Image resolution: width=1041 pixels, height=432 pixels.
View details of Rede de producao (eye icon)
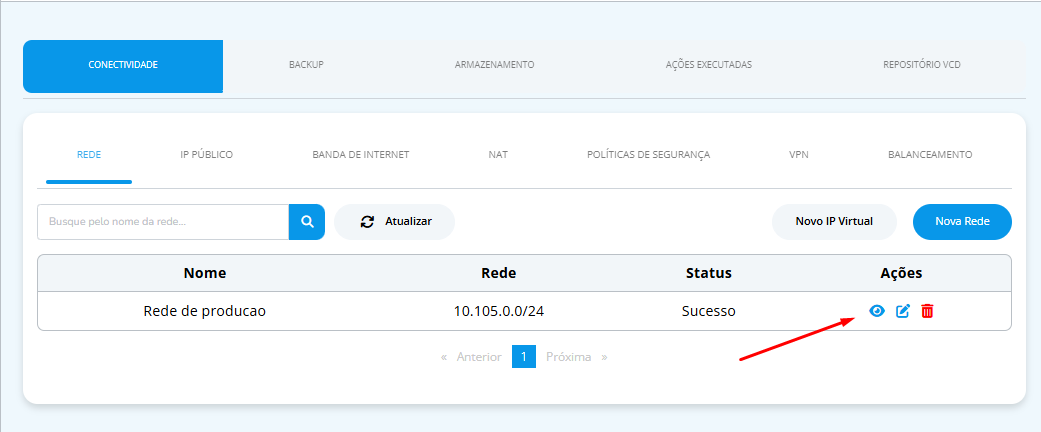[877, 311]
